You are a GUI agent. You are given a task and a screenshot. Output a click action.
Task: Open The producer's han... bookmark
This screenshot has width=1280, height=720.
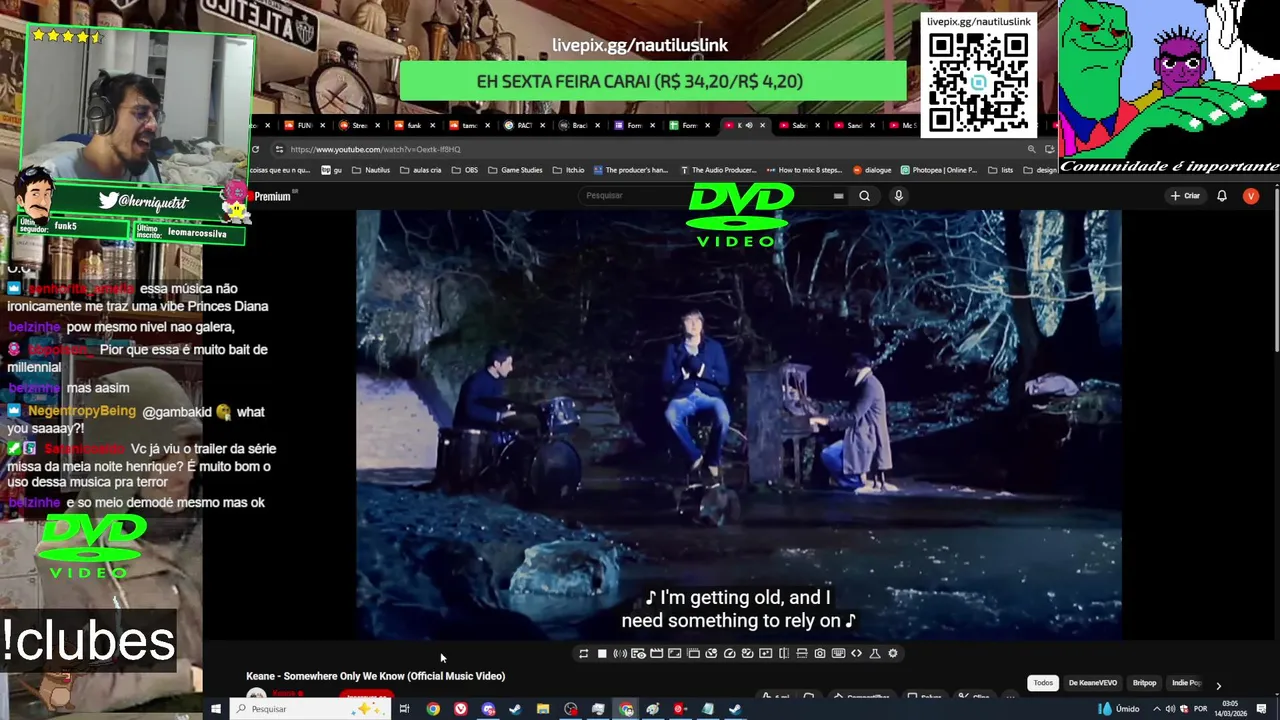point(631,170)
